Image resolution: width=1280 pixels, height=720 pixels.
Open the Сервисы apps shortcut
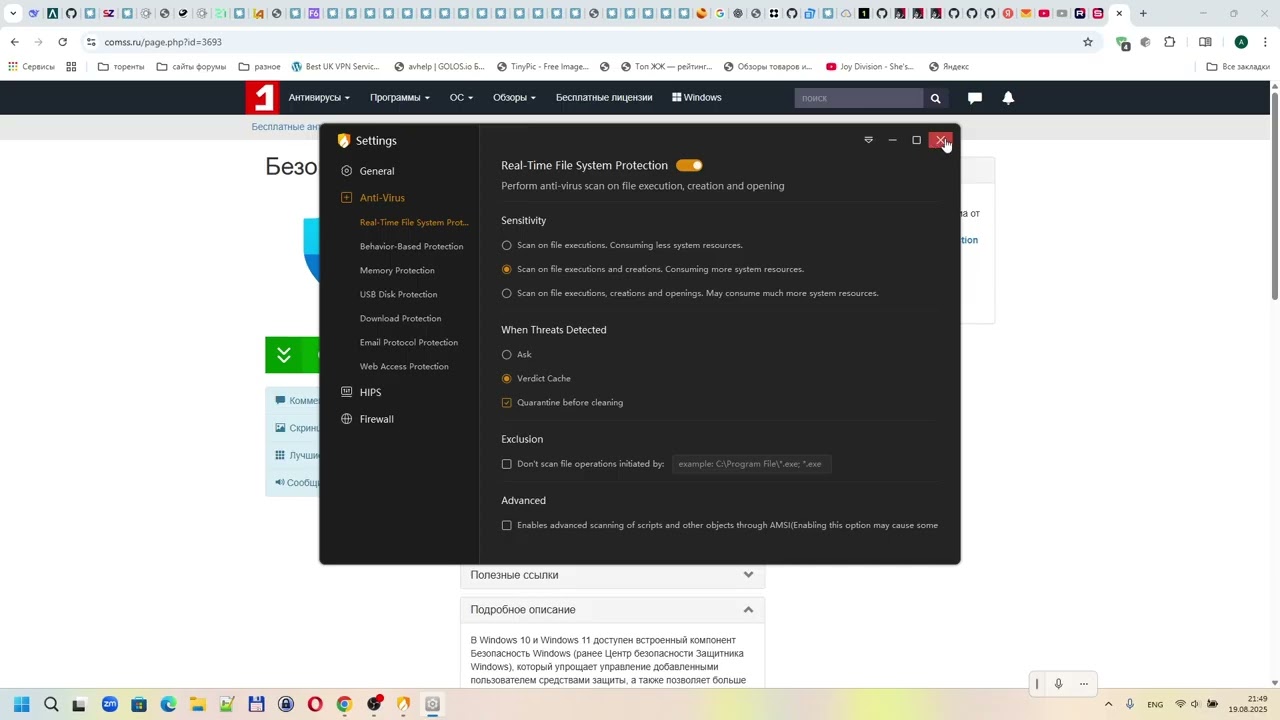(31, 67)
